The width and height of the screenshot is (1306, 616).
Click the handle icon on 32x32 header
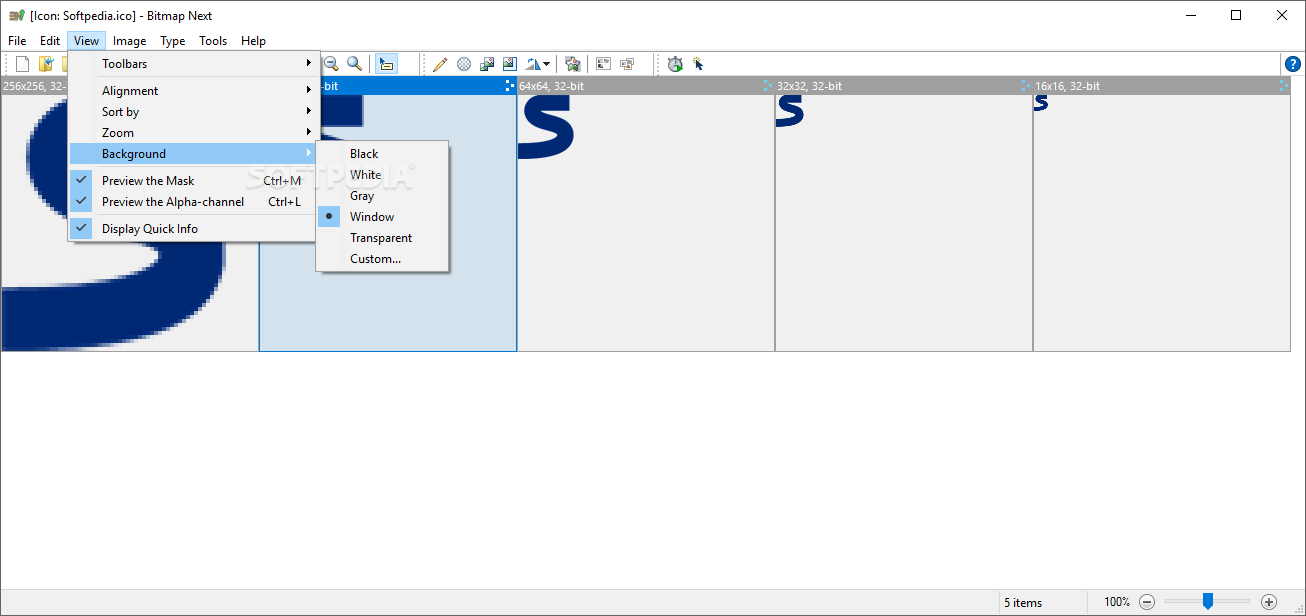click(1026, 86)
